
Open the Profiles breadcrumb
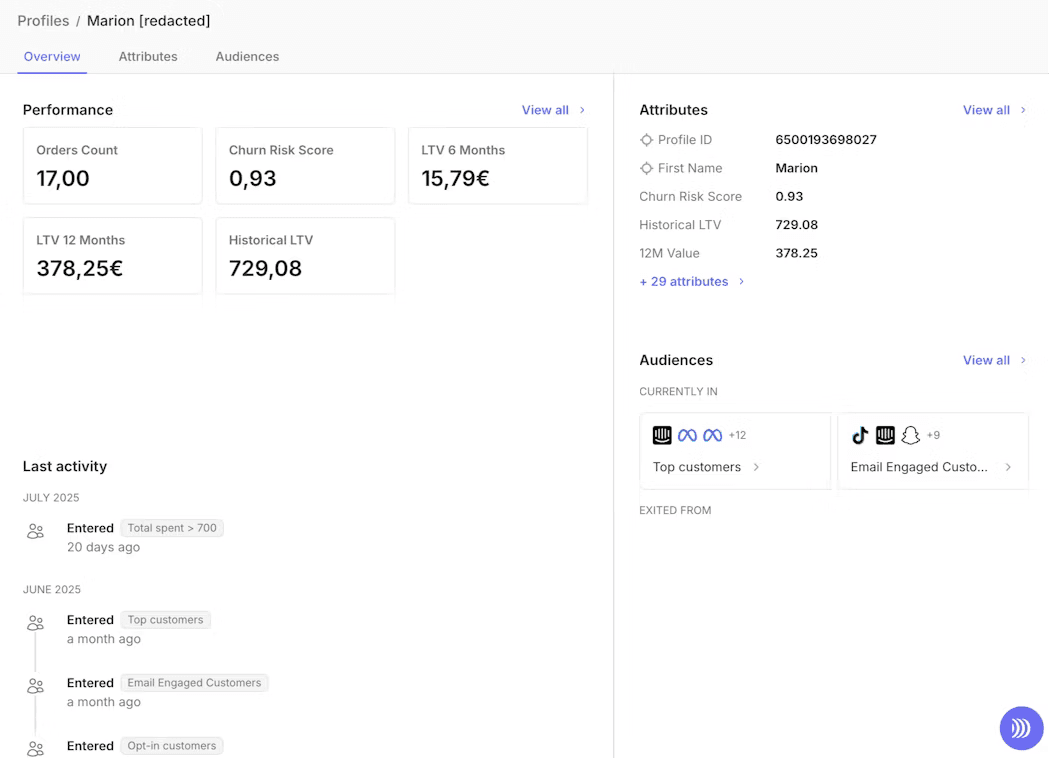click(x=43, y=20)
